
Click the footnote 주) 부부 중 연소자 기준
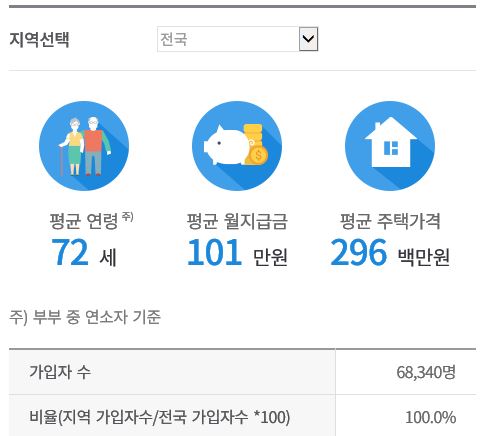click(x=85, y=317)
